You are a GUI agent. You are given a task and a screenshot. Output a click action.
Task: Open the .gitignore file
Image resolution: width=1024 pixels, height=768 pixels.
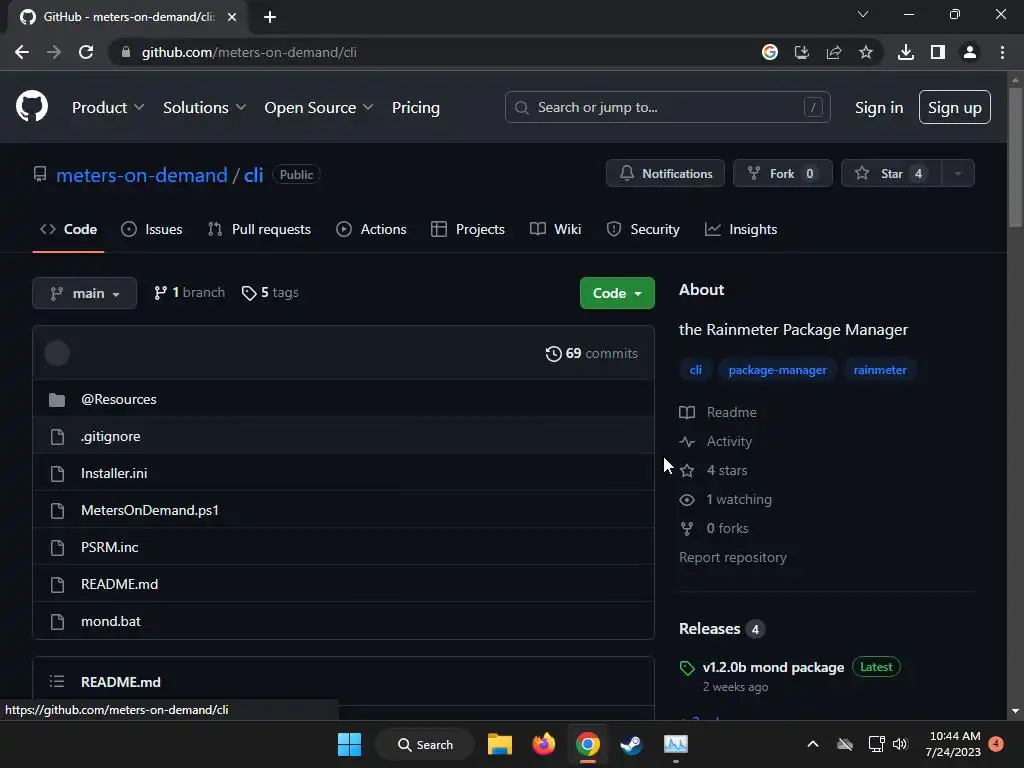click(x=110, y=436)
